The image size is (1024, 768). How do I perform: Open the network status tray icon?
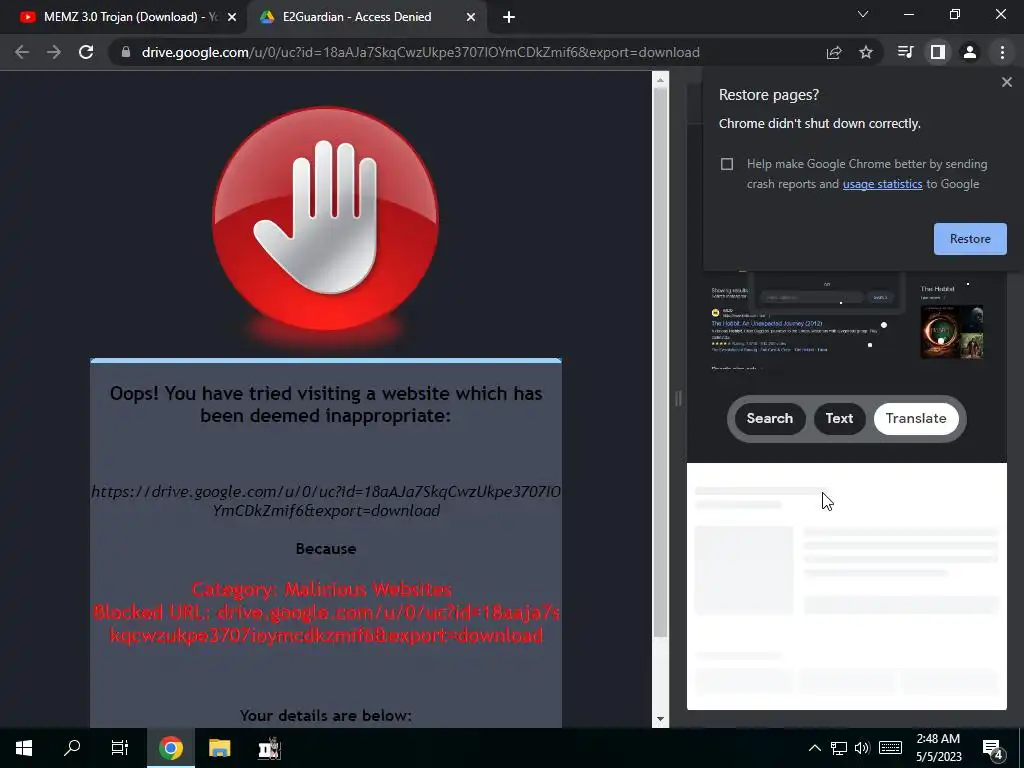(x=839, y=748)
